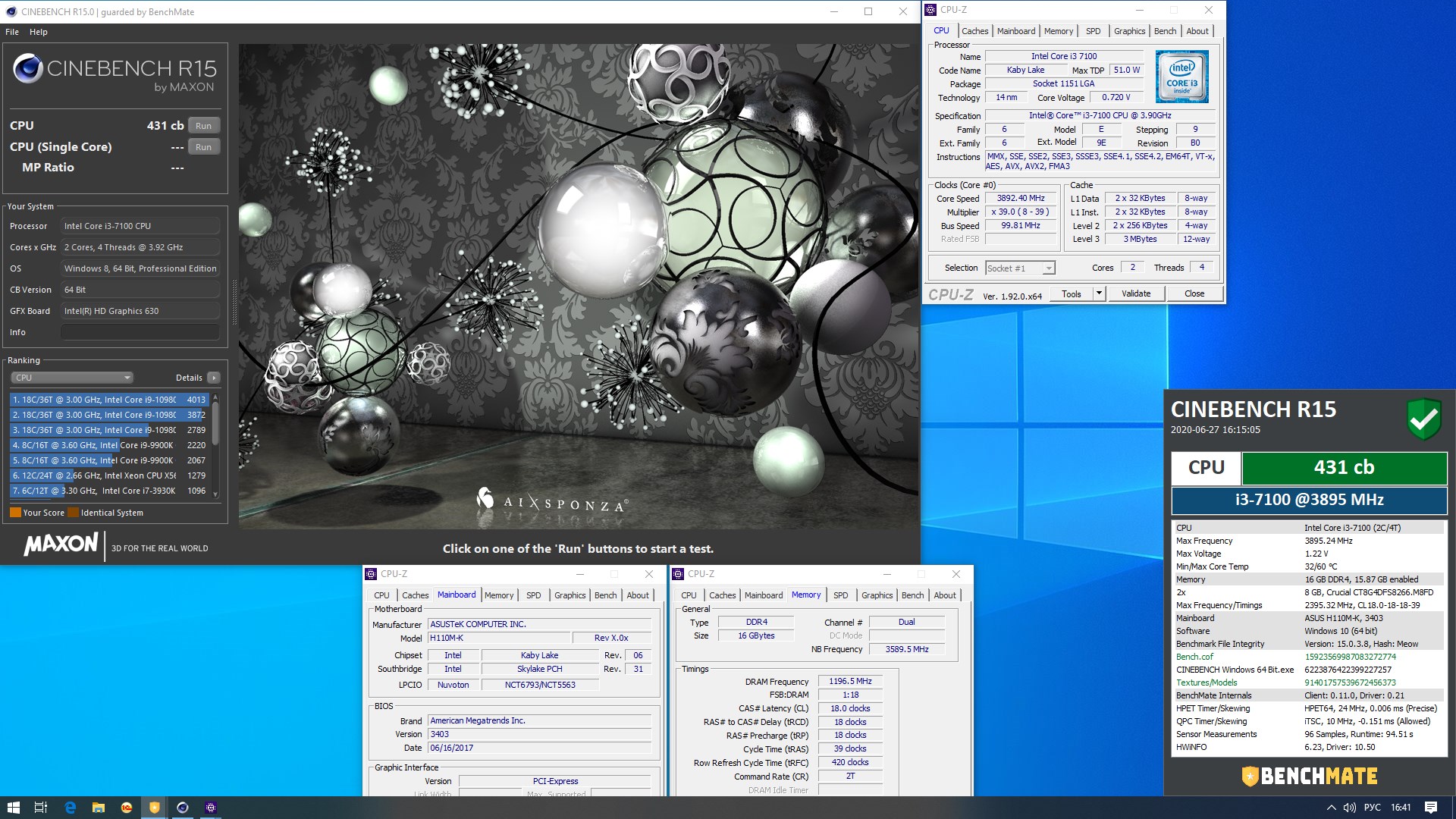Open the notification center icon

point(1431,808)
